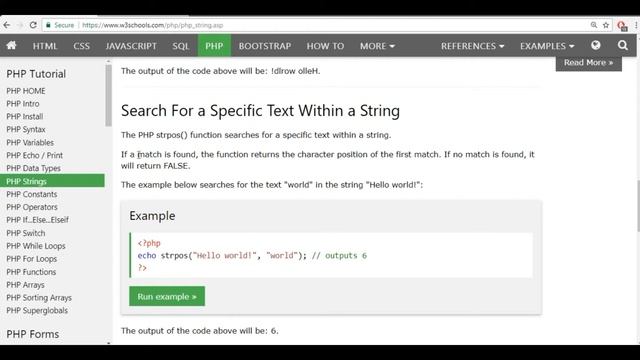
Task: Open PHP Arrays in sidebar
Action: 25,285
